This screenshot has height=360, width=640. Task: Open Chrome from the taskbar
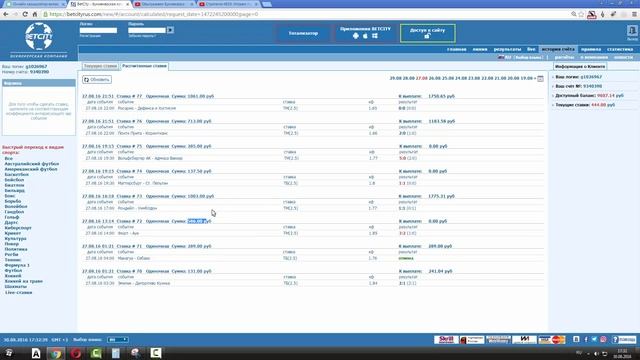pyautogui.click(x=56, y=353)
